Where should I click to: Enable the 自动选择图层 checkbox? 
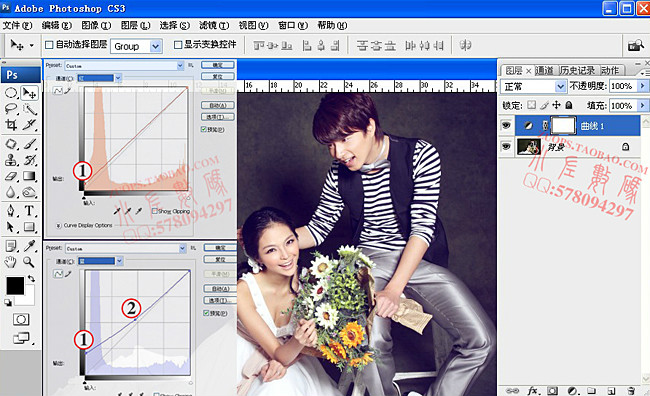(x=49, y=45)
